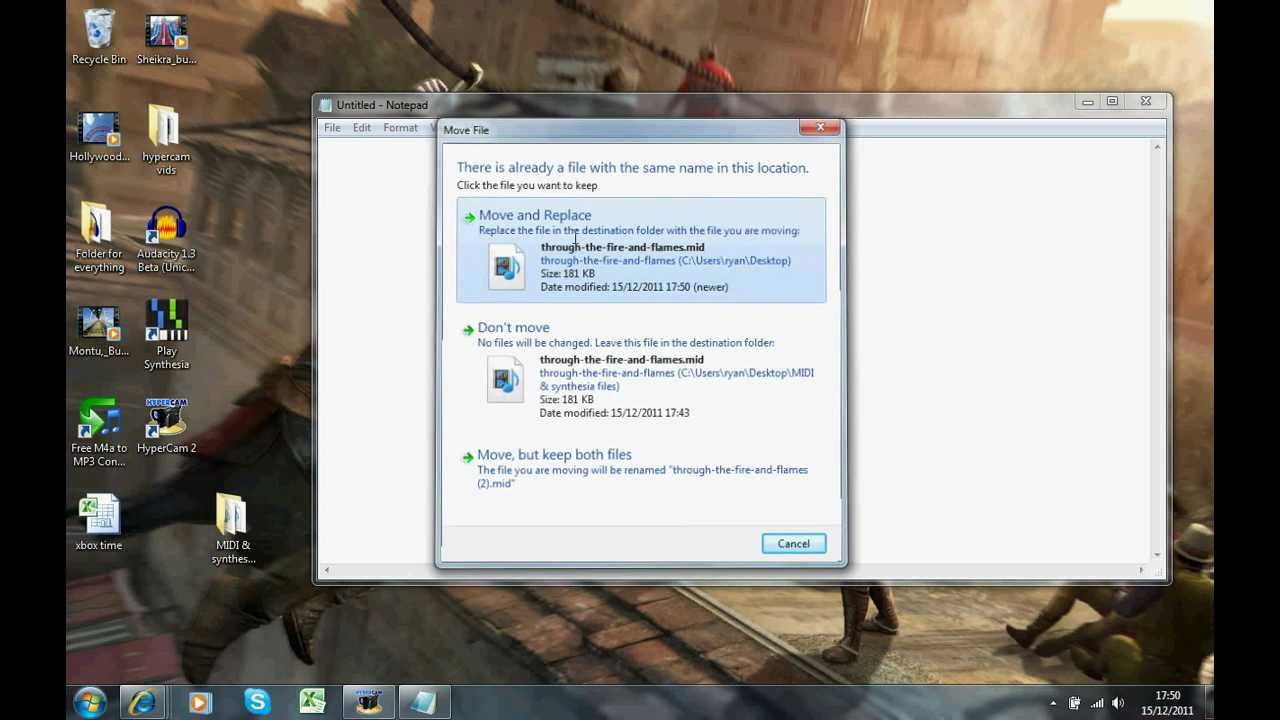Click the MIDI file icon under Move and Replace

[506, 267]
